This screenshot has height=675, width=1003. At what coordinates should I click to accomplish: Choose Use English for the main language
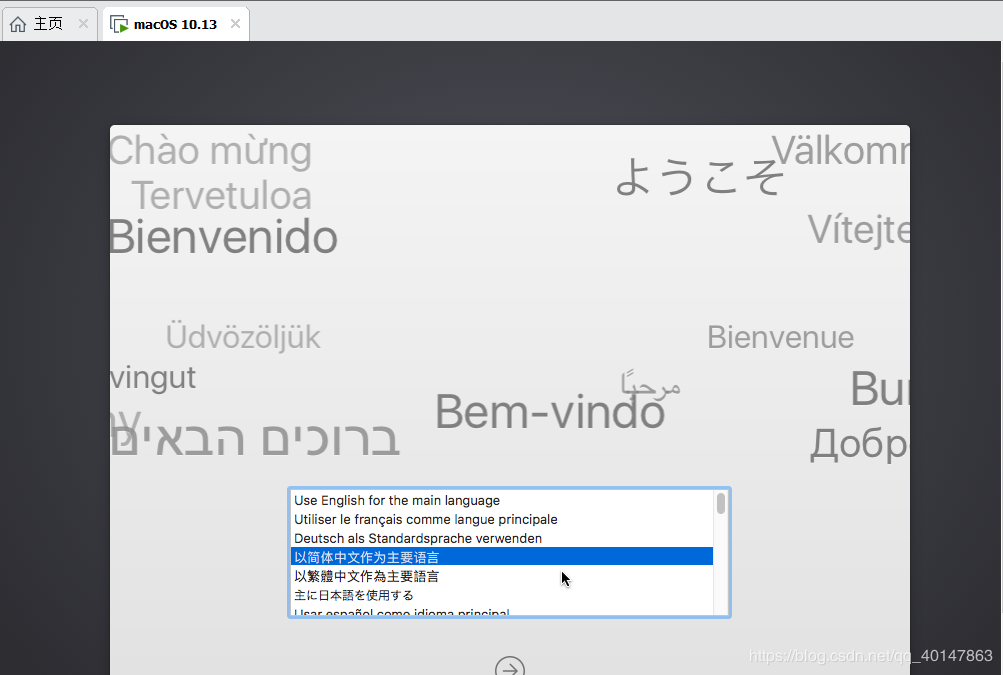click(x=397, y=500)
